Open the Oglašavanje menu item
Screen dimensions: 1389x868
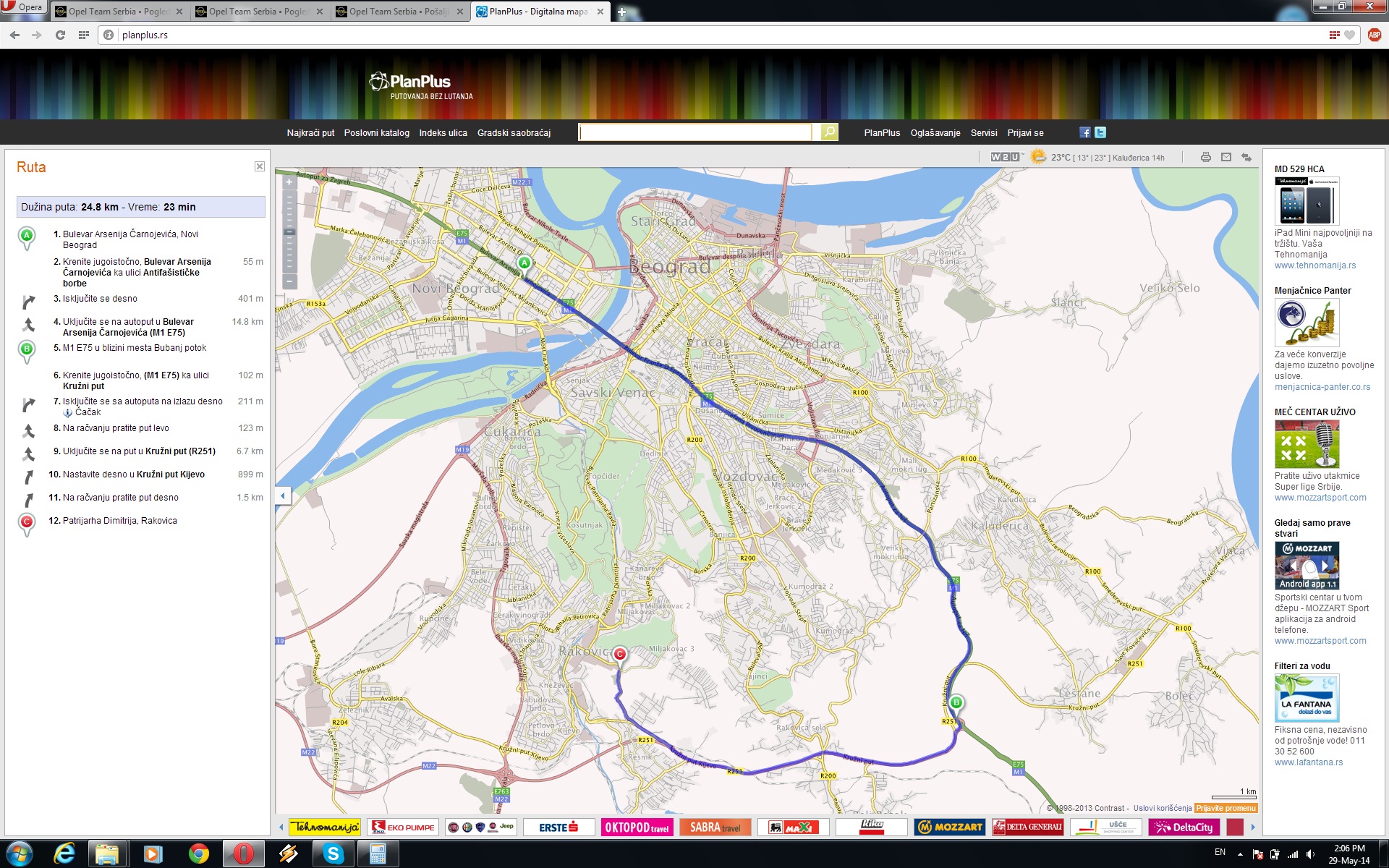click(x=935, y=133)
